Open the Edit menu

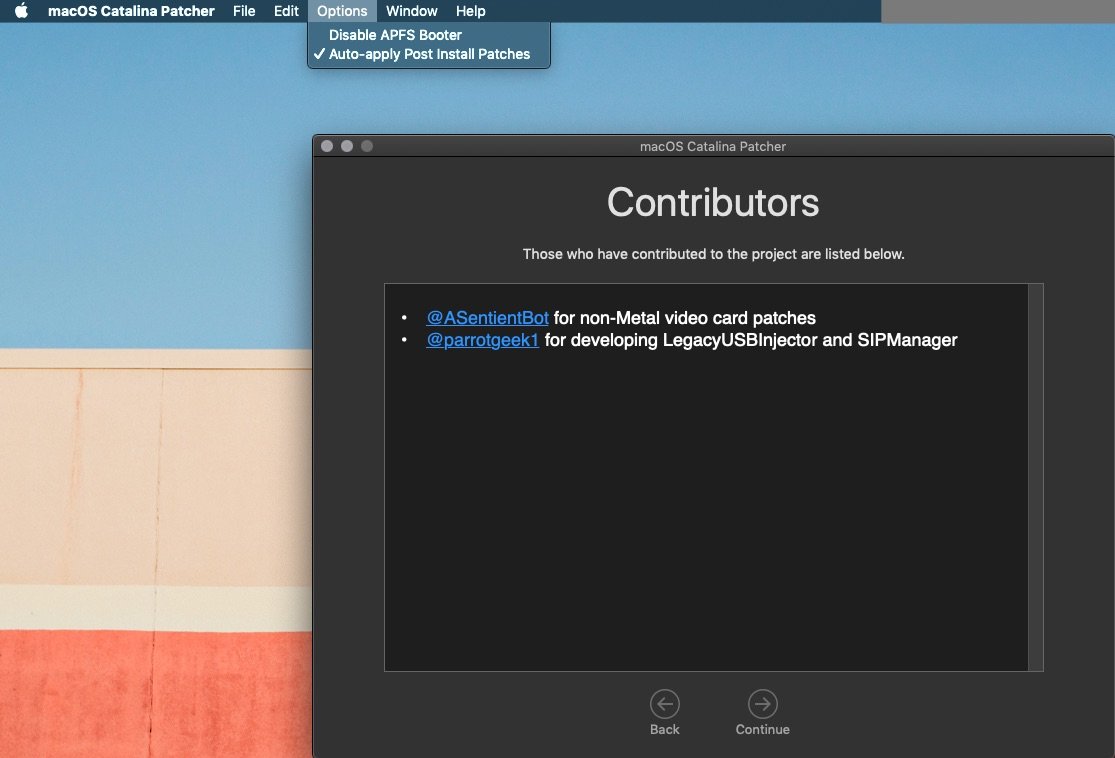pos(286,11)
